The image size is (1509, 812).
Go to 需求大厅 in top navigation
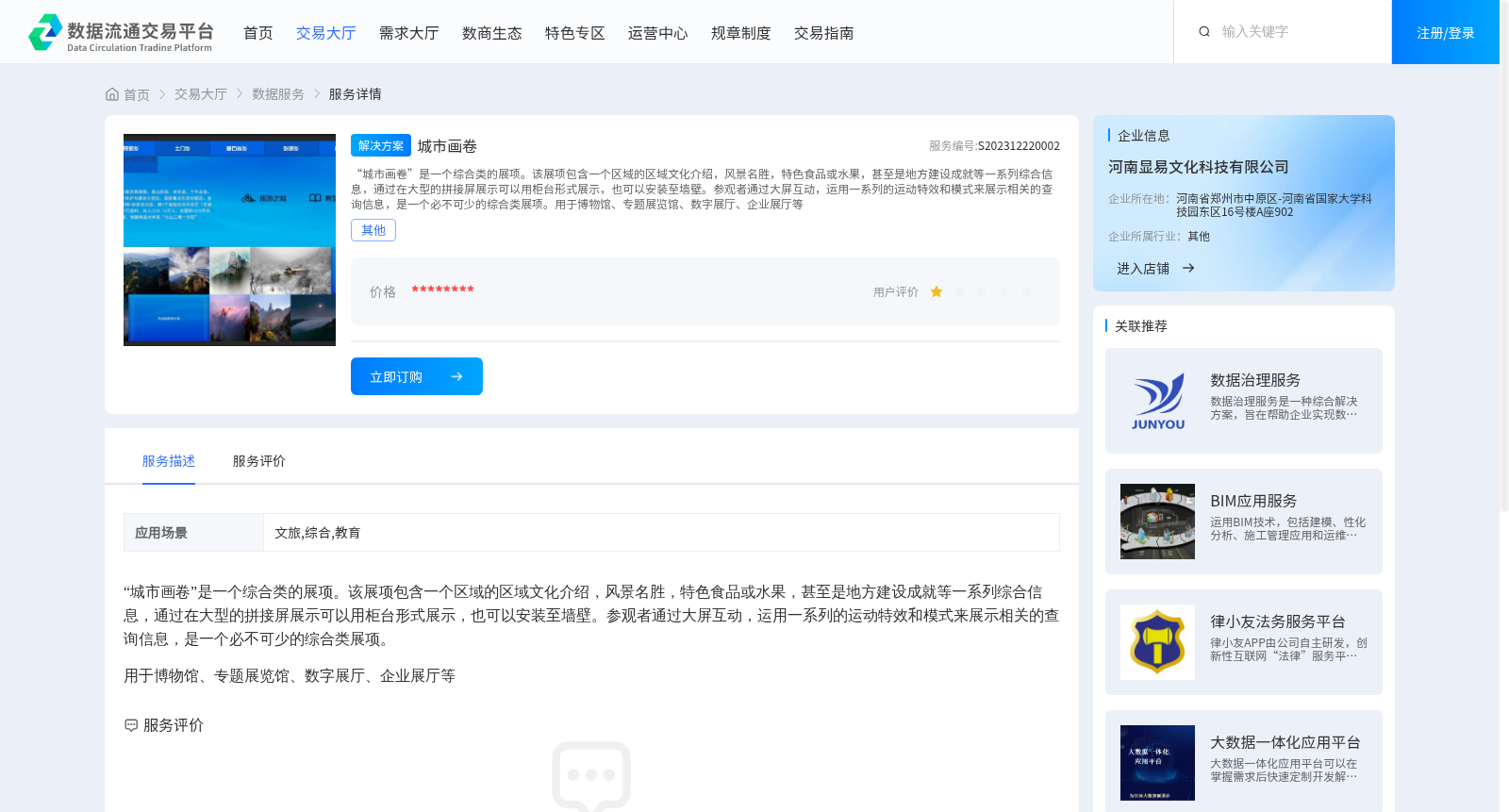(x=409, y=33)
